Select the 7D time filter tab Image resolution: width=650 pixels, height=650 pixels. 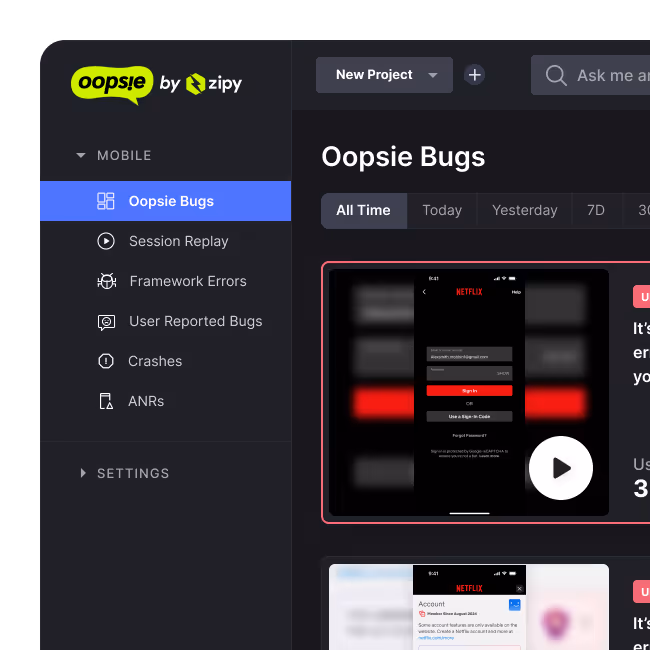pos(596,211)
